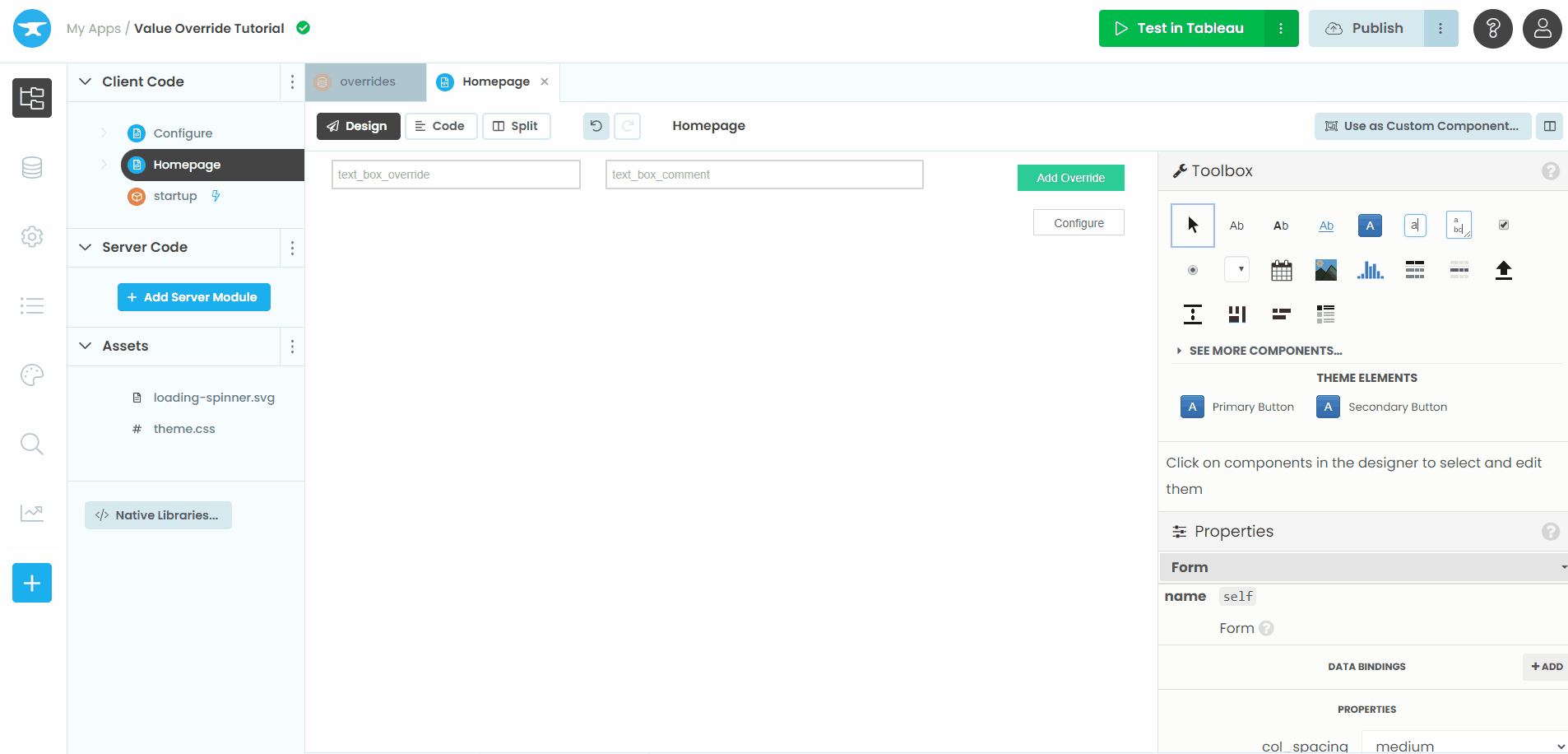Open the Theme palette sidebar icon
Screen dimensions: 1568x754
click(32, 375)
